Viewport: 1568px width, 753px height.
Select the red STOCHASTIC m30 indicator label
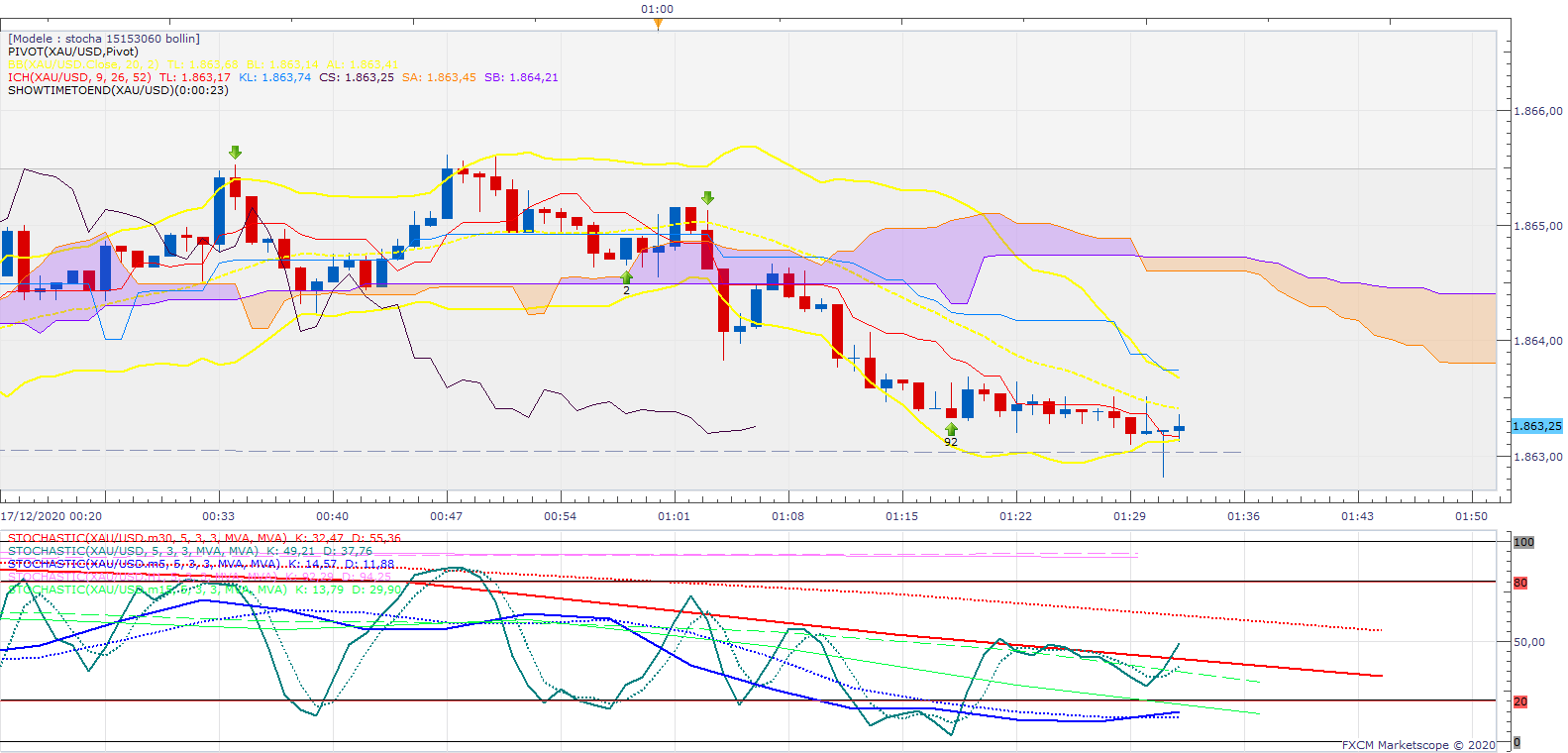(x=205, y=538)
